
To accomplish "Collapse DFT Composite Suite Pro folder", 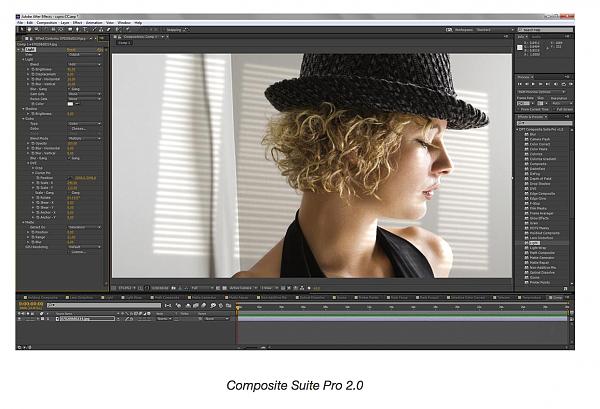I will [x=517, y=129].
